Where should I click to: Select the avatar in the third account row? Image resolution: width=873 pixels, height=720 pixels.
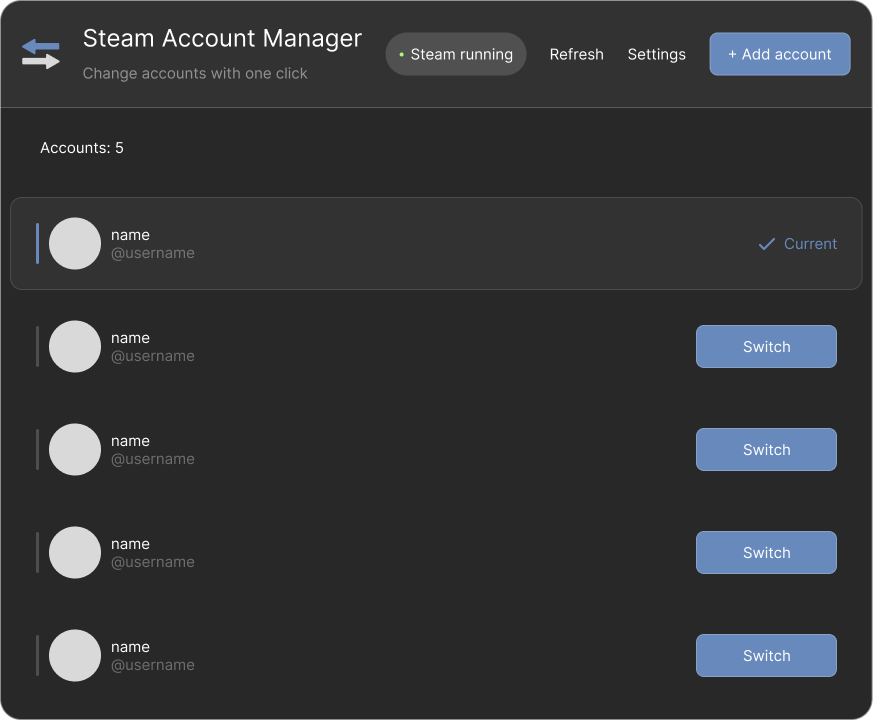[x=75, y=449]
